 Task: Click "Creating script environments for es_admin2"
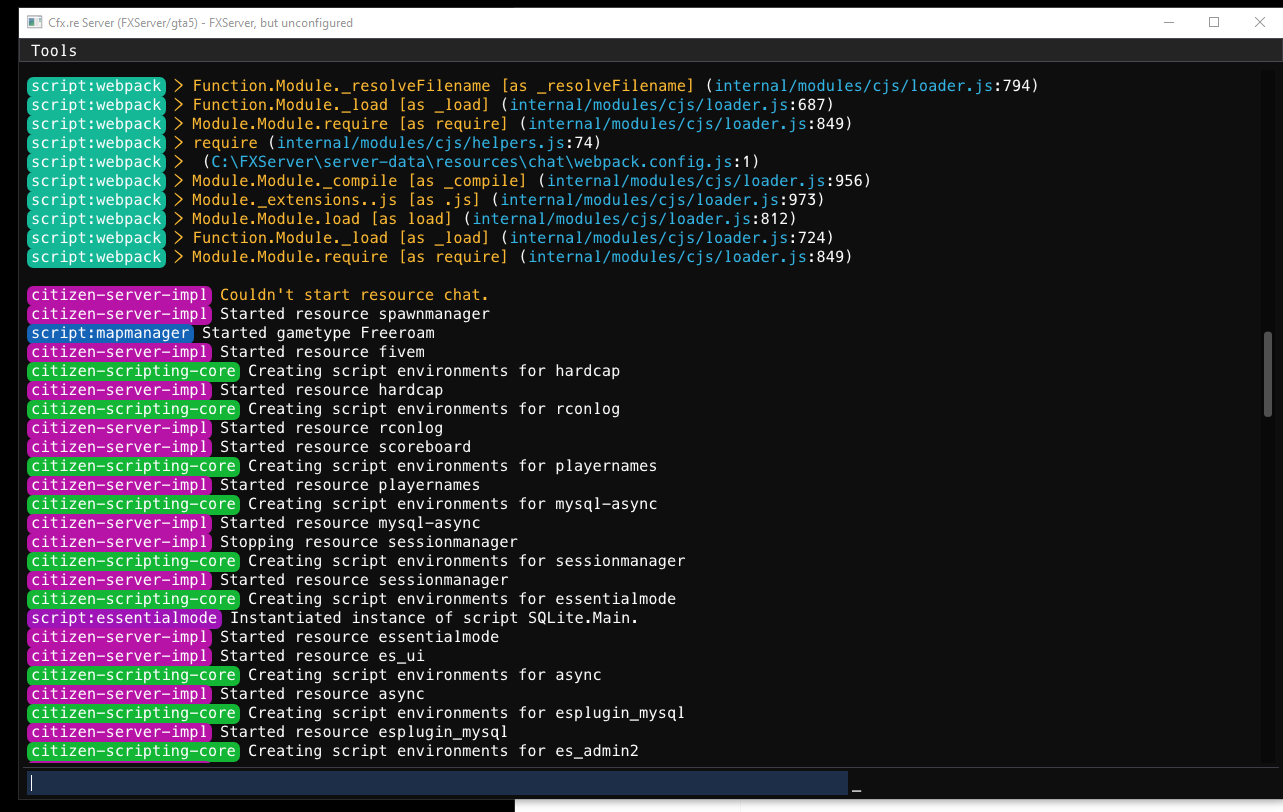tap(443, 751)
